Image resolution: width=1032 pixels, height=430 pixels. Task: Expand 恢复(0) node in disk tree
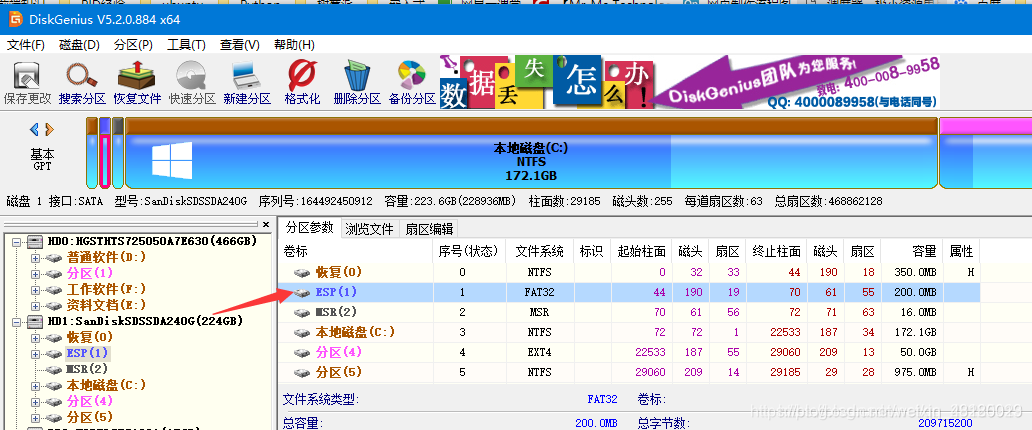pyautogui.click(x=36, y=338)
